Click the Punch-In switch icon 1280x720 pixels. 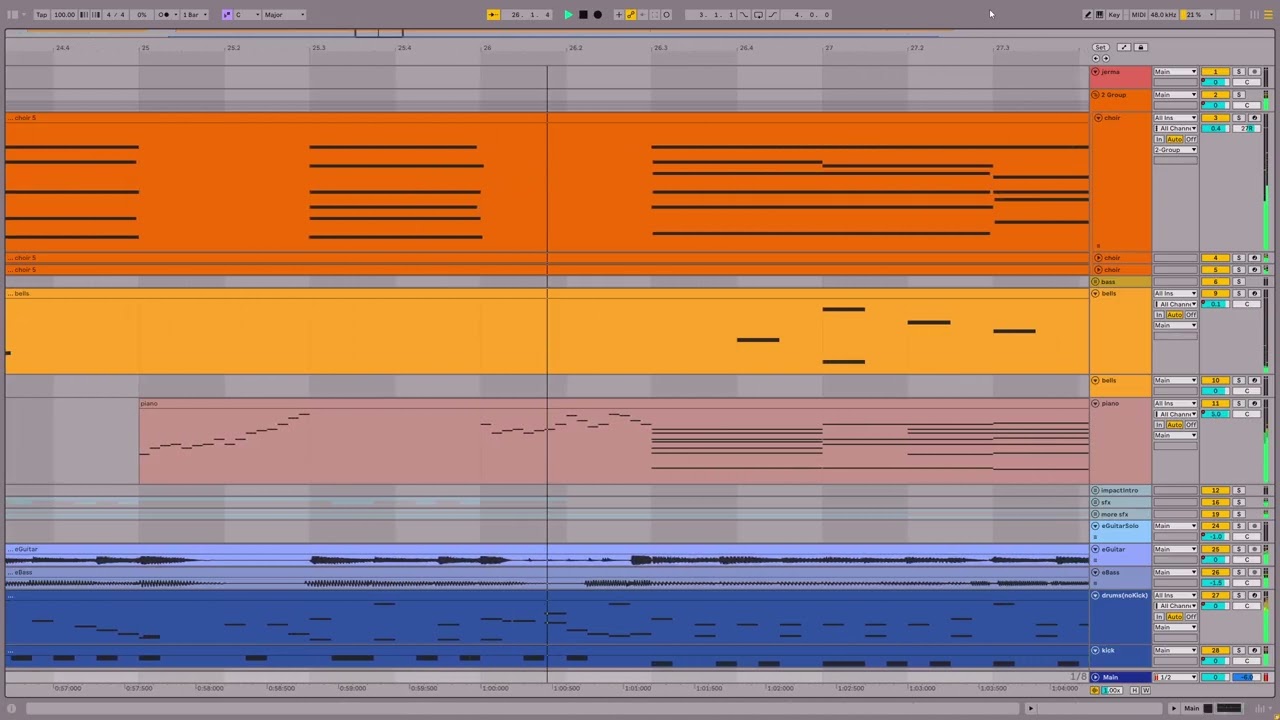pyautogui.click(x=744, y=15)
